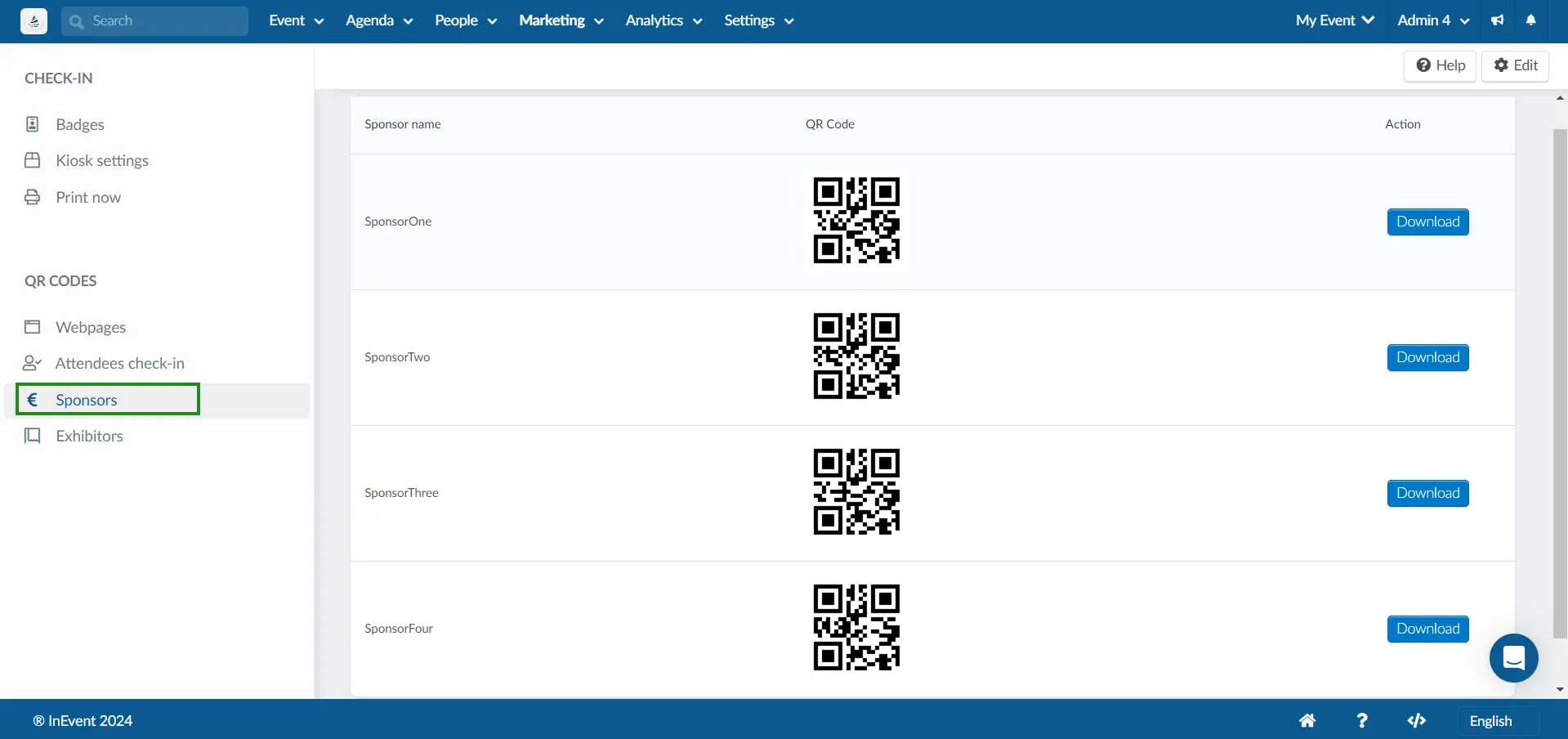Image resolution: width=1568 pixels, height=739 pixels.
Task: Expand the Marketing dropdown menu
Action: coord(561,21)
